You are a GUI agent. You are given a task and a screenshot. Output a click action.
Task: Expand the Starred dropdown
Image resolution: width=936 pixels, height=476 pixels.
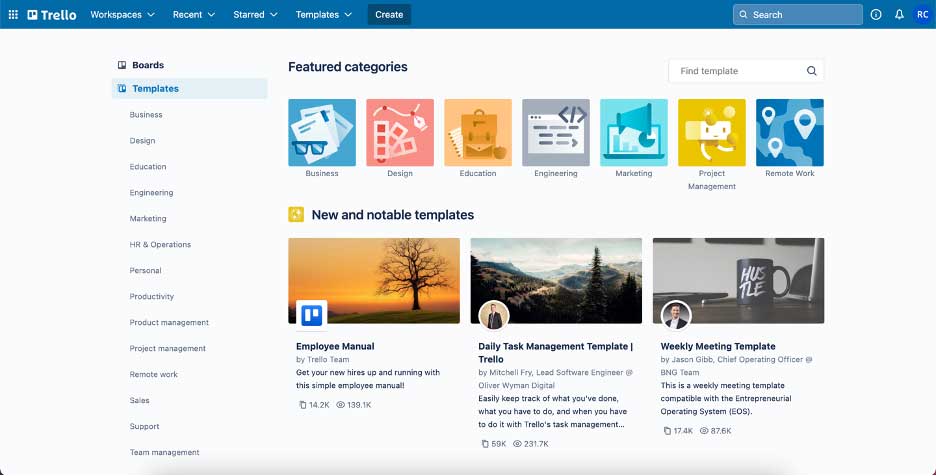(255, 14)
